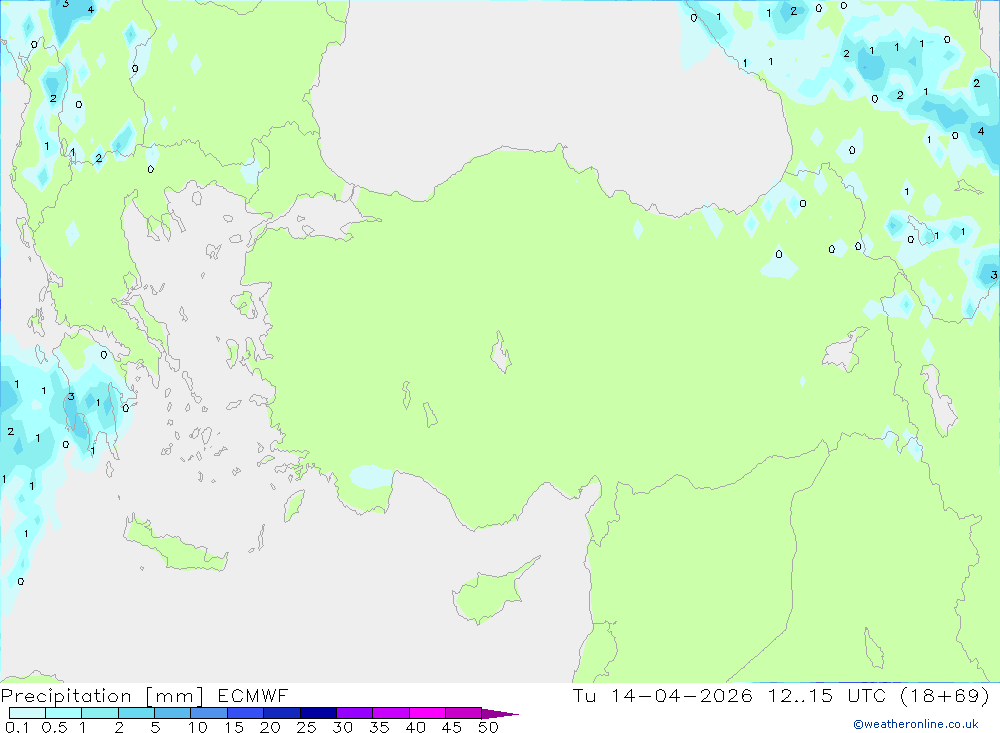Select the 5–10 mm legend color box
This screenshot has height=733, width=1000.
(173, 713)
